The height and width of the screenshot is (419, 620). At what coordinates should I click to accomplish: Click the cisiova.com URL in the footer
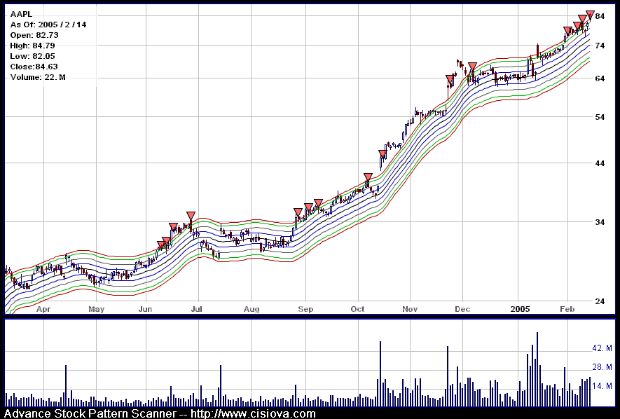click(253, 414)
